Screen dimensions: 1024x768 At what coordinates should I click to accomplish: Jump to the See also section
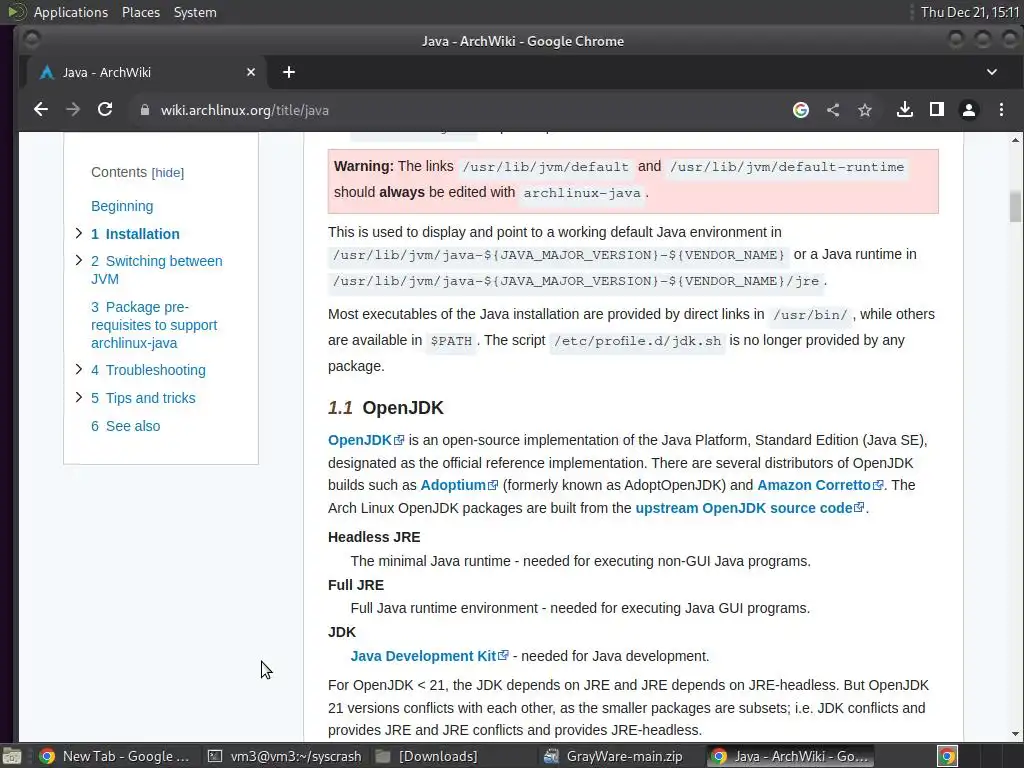pos(125,426)
